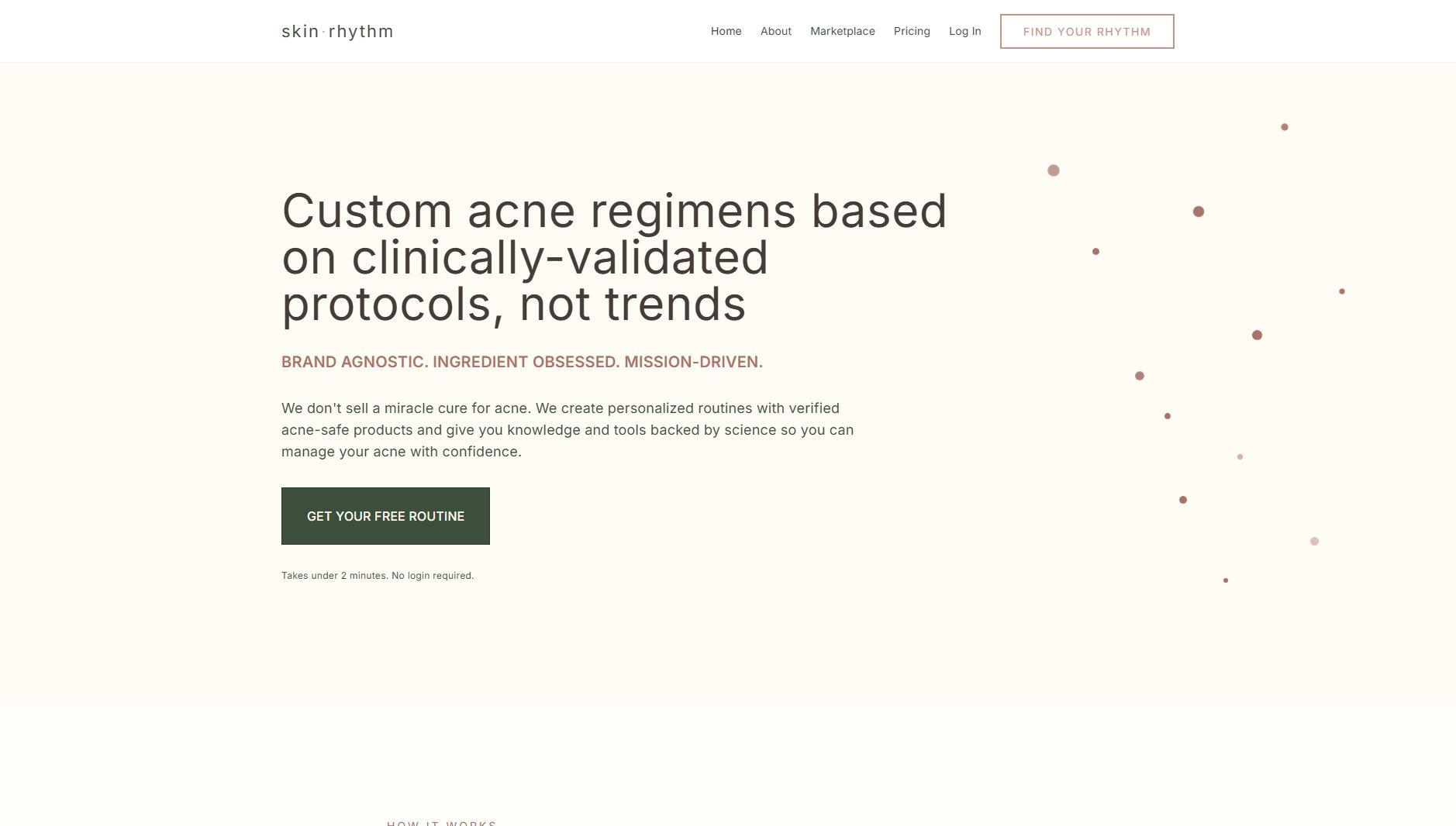Click the white header bar background
Image resolution: width=1456 pixels, height=826 pixels.
click(543, 30)
